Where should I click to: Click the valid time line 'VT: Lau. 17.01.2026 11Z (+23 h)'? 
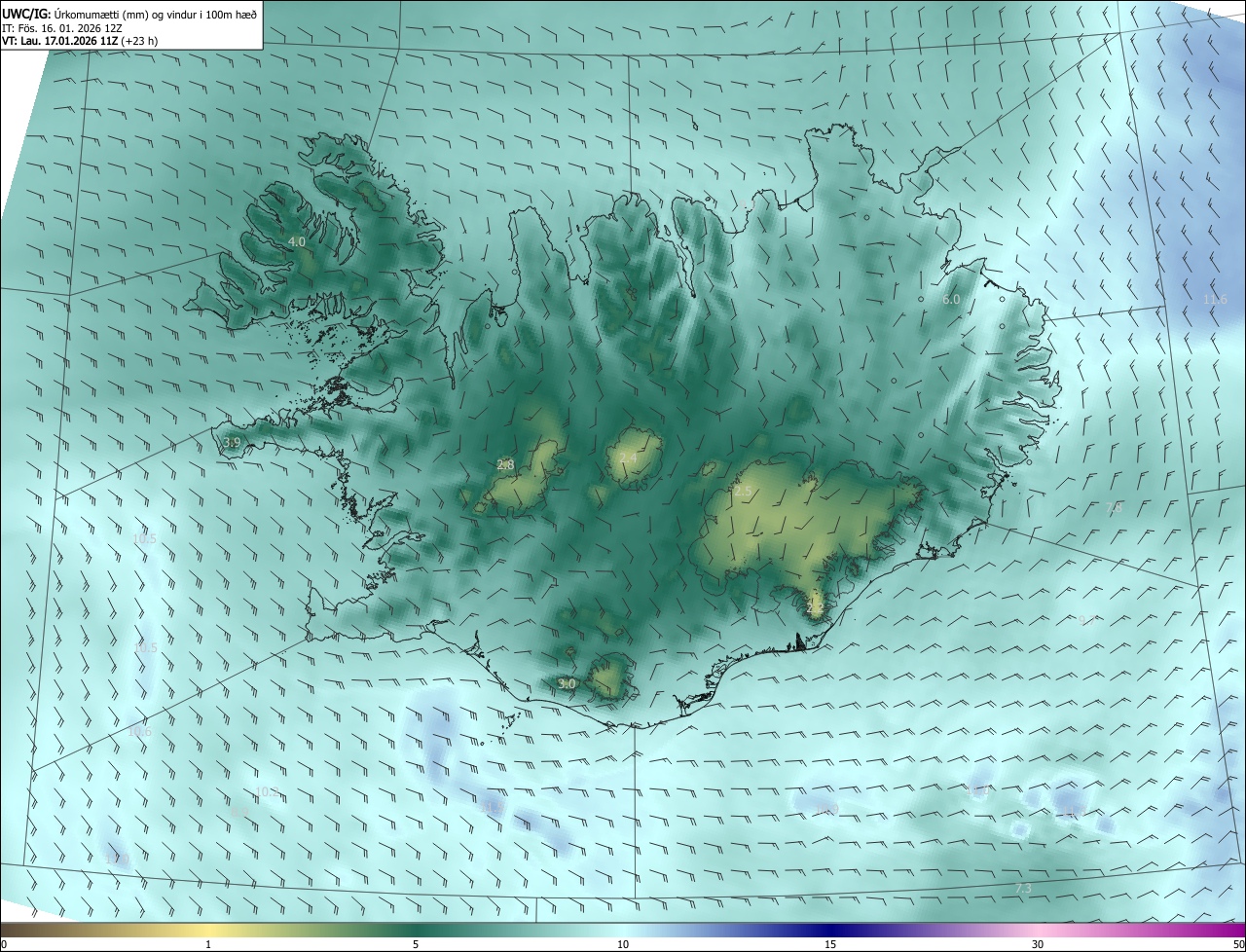coord(80,41)
